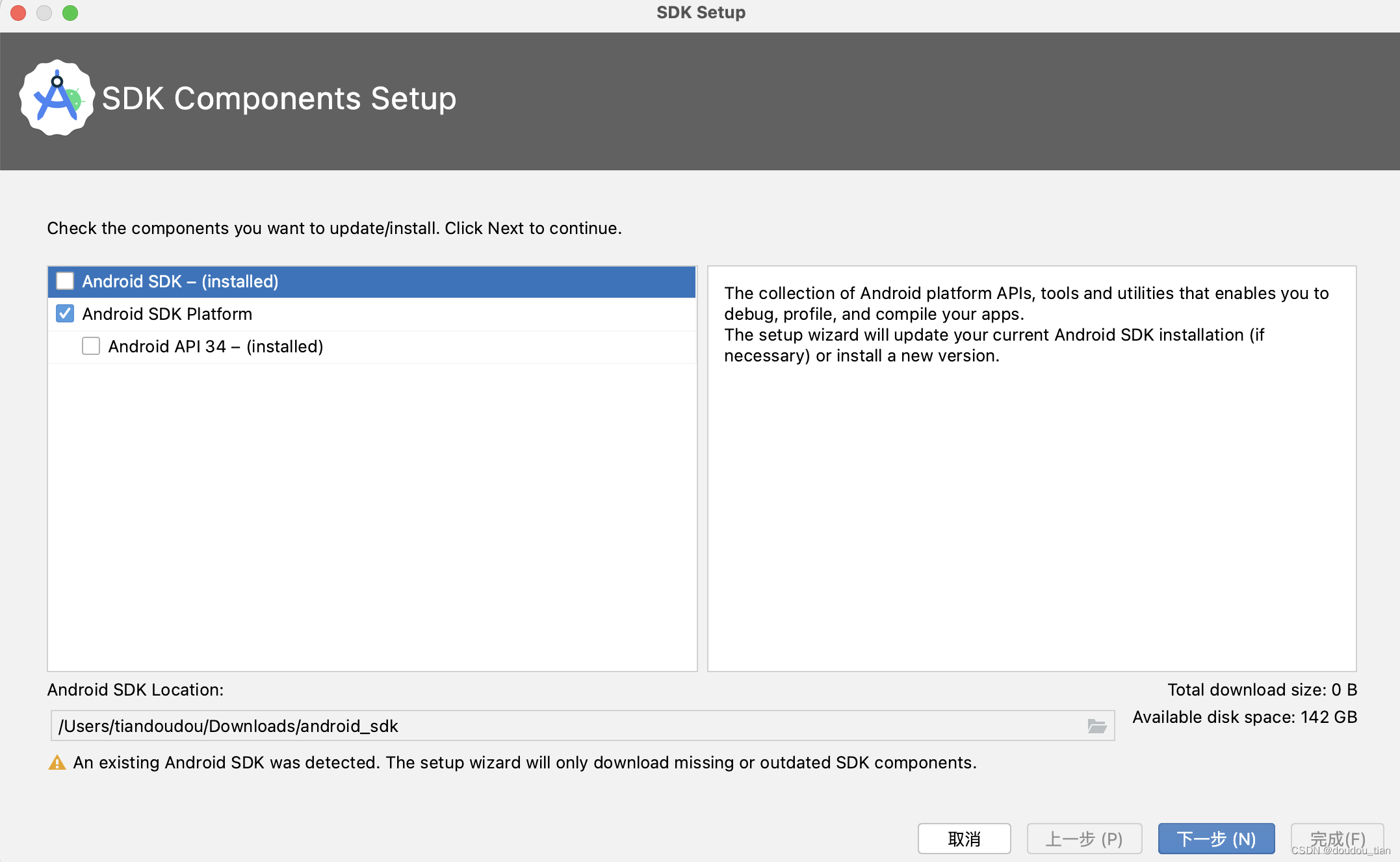This screenshot has width=1400, height=862.
Task: Click the Android robot in the header logo
Action: point(76,101)
